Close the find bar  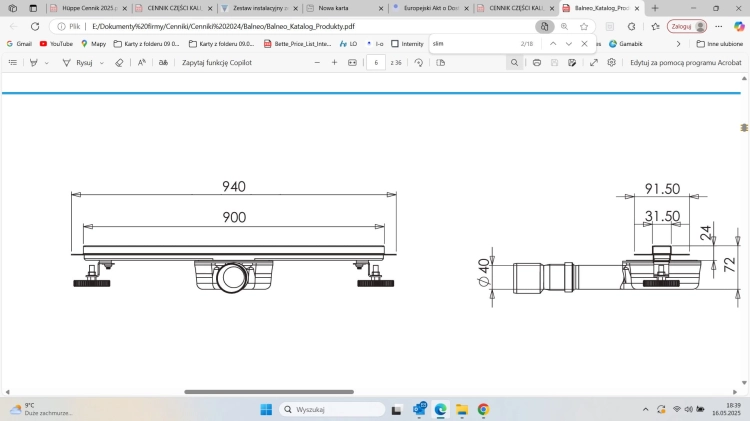(585, 44)
